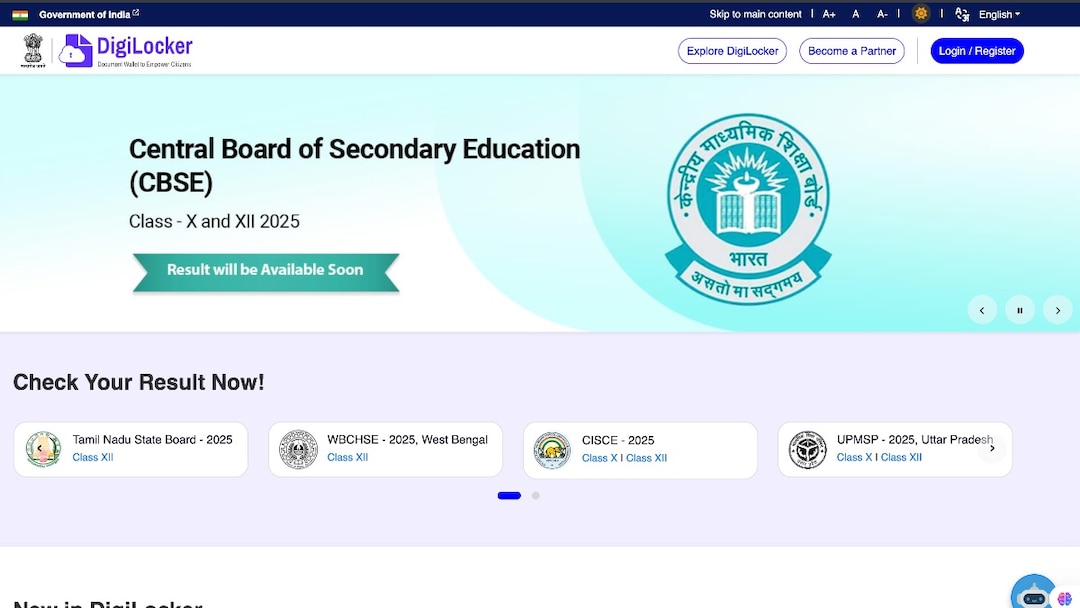Click the translate languages icon
This screenshot has width=1080, height=608.
(x=961, y=14)
